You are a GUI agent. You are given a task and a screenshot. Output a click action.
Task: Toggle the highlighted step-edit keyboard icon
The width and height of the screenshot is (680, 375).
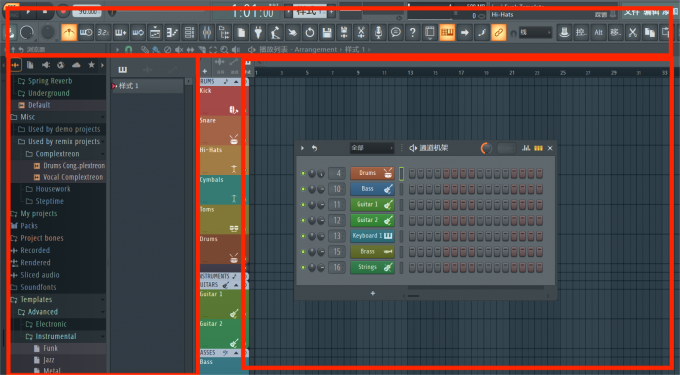pyautogui.click(x=447, y=33)
